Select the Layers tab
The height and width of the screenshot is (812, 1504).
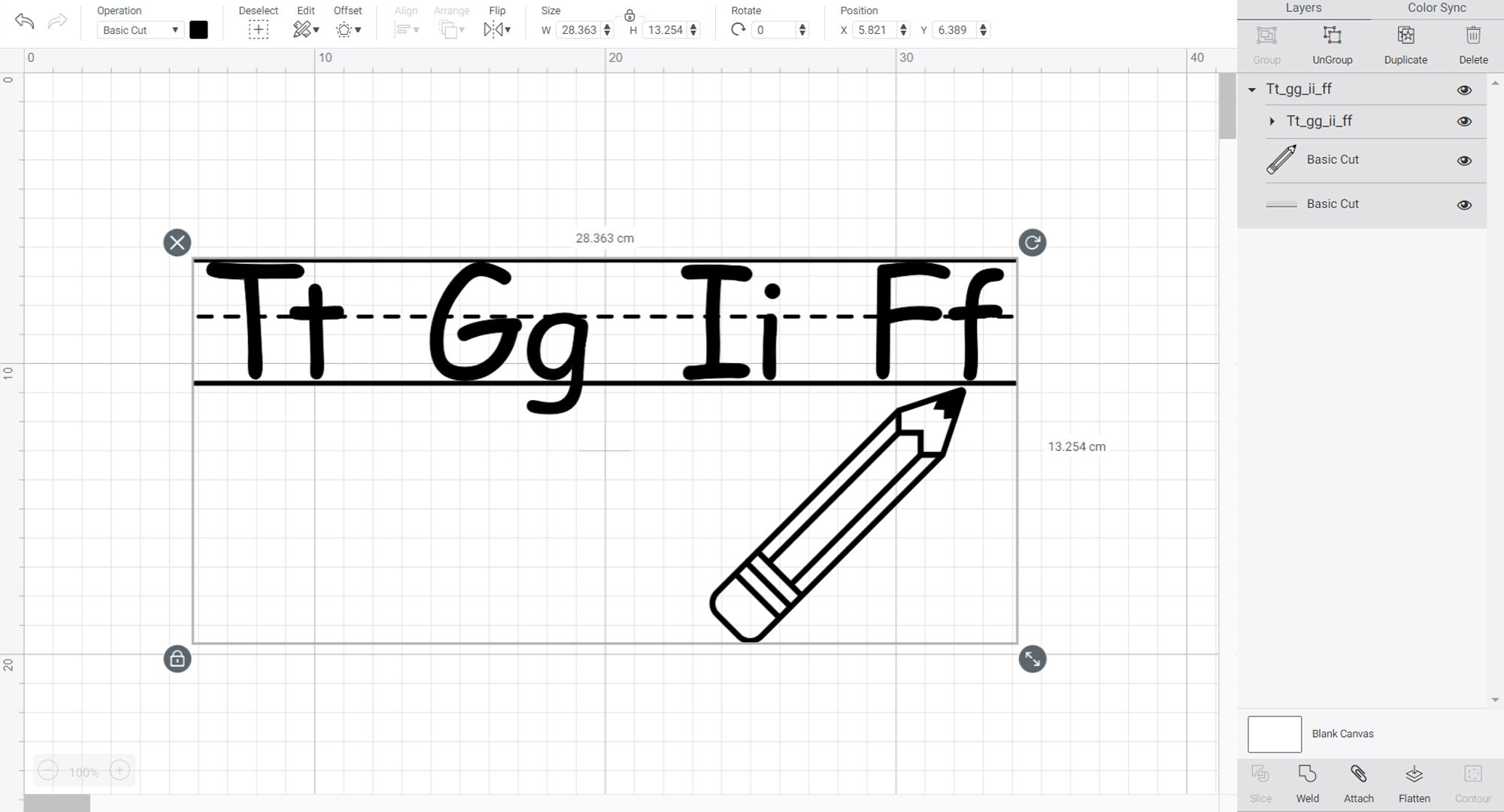(1303, 8)
